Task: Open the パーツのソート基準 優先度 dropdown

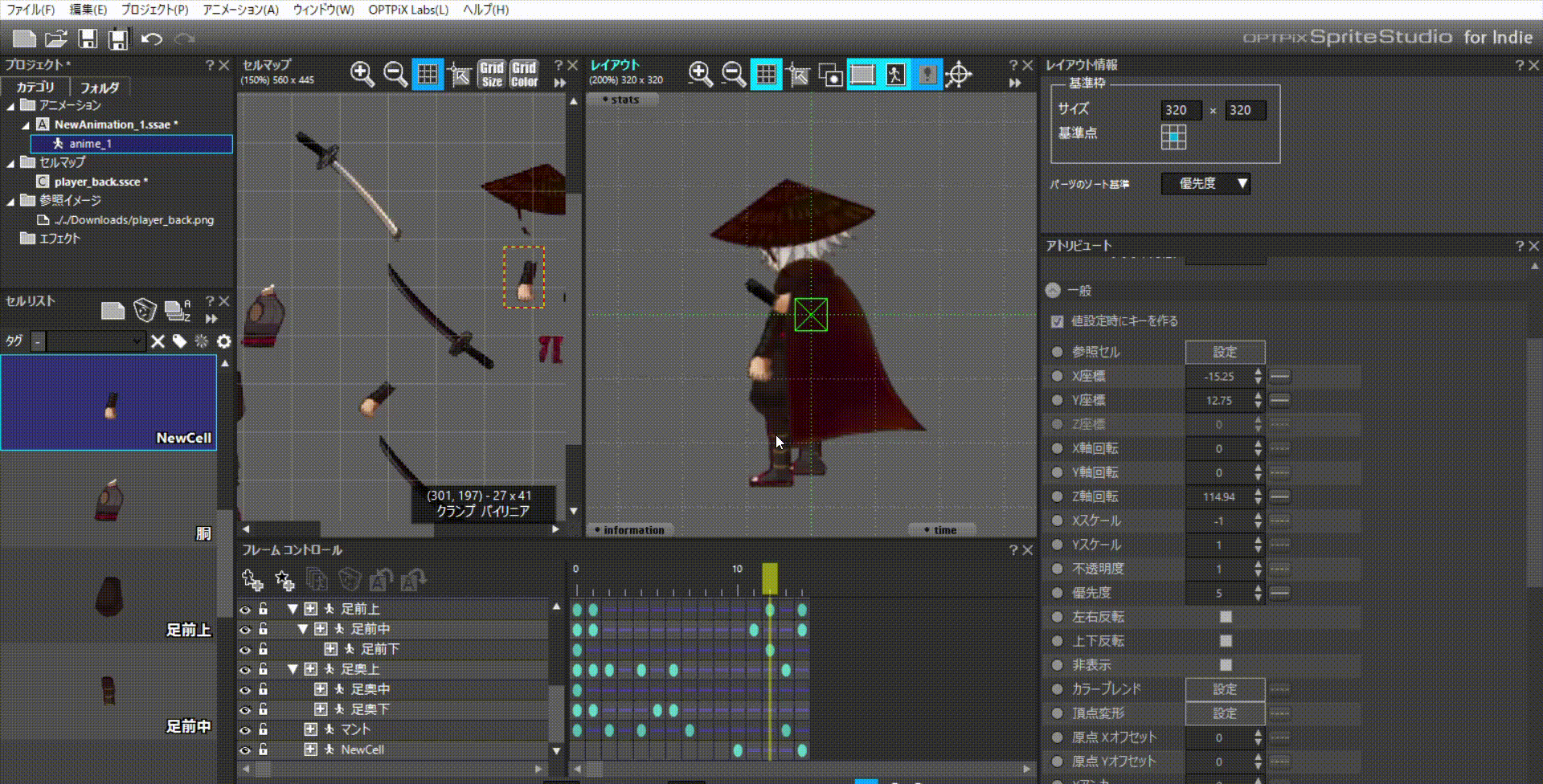Action: point(1205,184)
